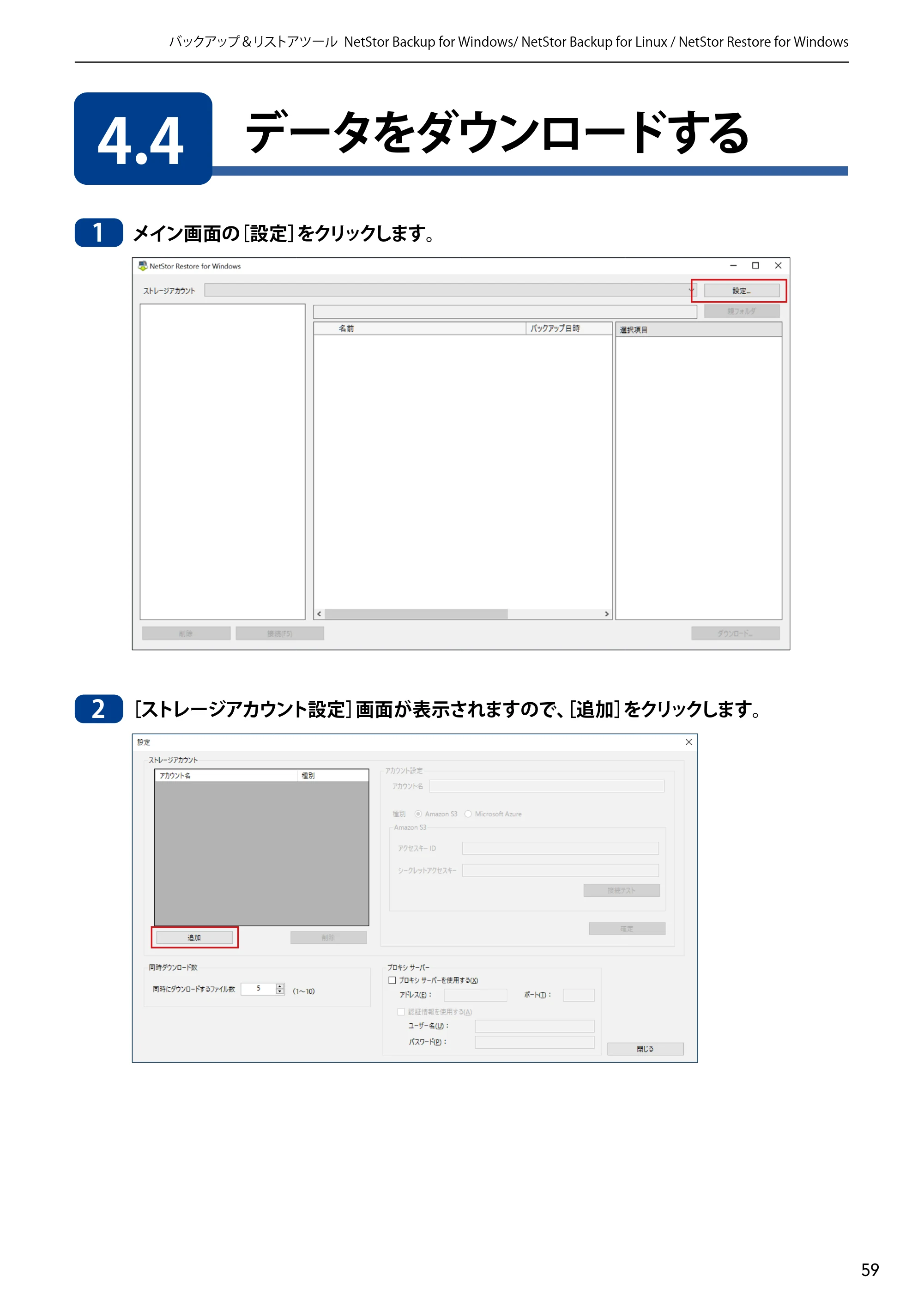The height and width of the screenshot is (1307, 924).
Task: Click the 削除 button in settings dialog
Action: (328, 937)
